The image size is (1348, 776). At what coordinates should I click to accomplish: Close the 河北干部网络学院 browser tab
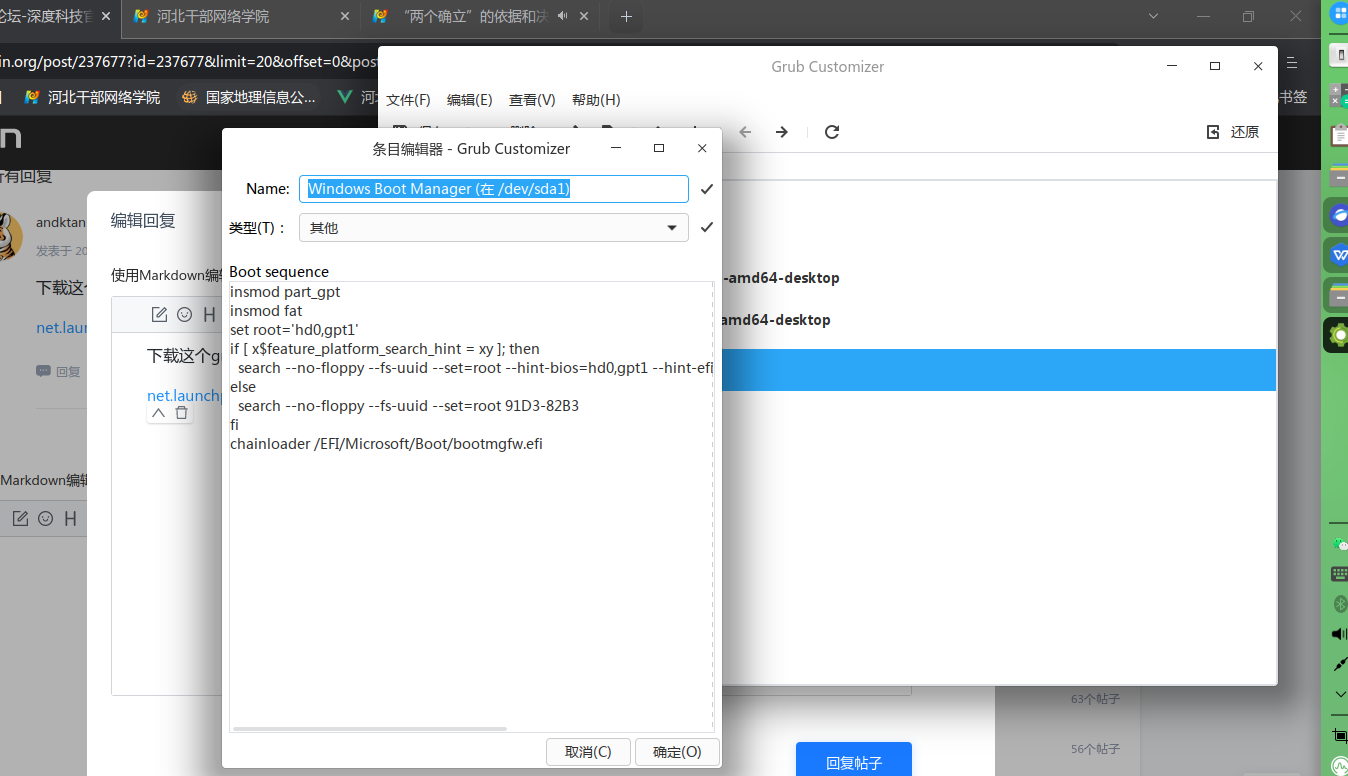click(345, 17)
